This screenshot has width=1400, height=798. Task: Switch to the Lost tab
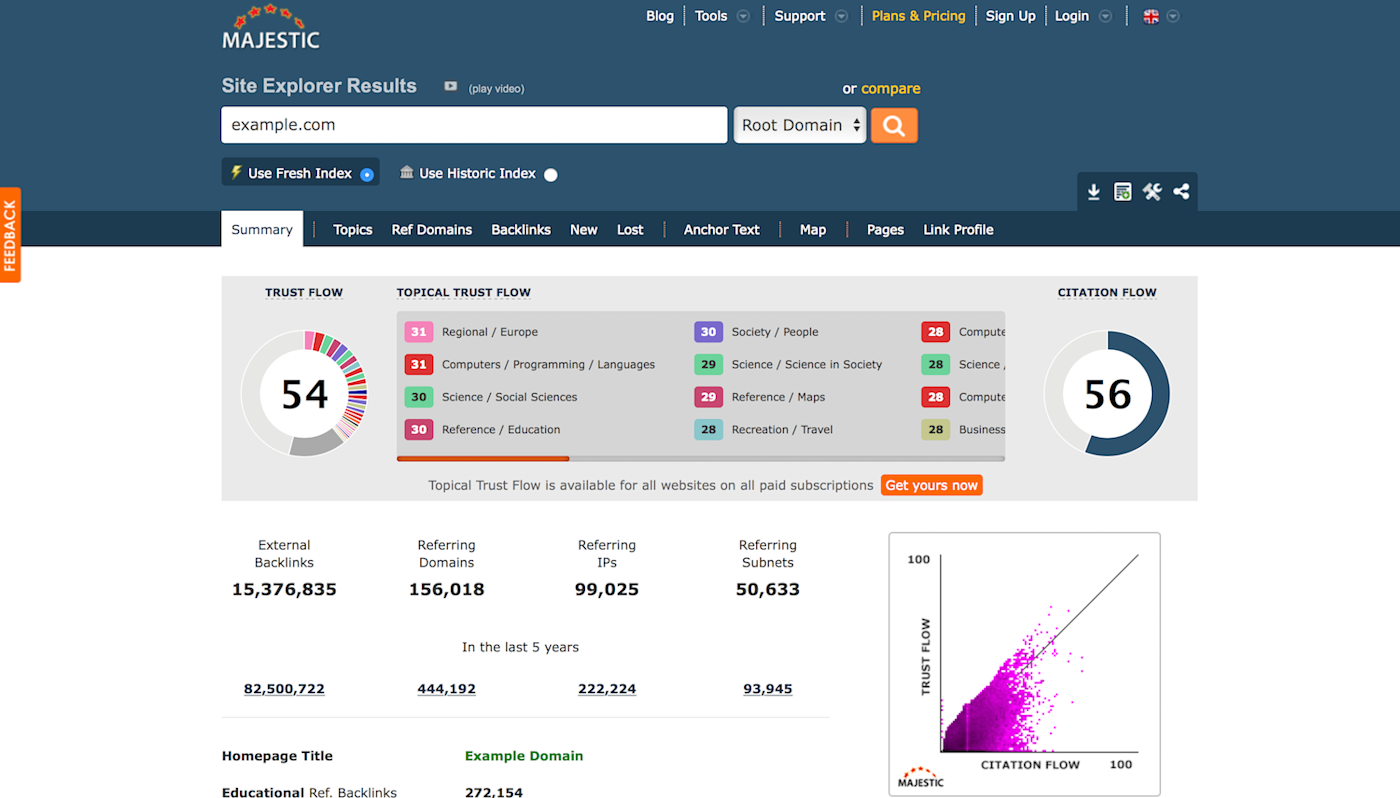630,230
